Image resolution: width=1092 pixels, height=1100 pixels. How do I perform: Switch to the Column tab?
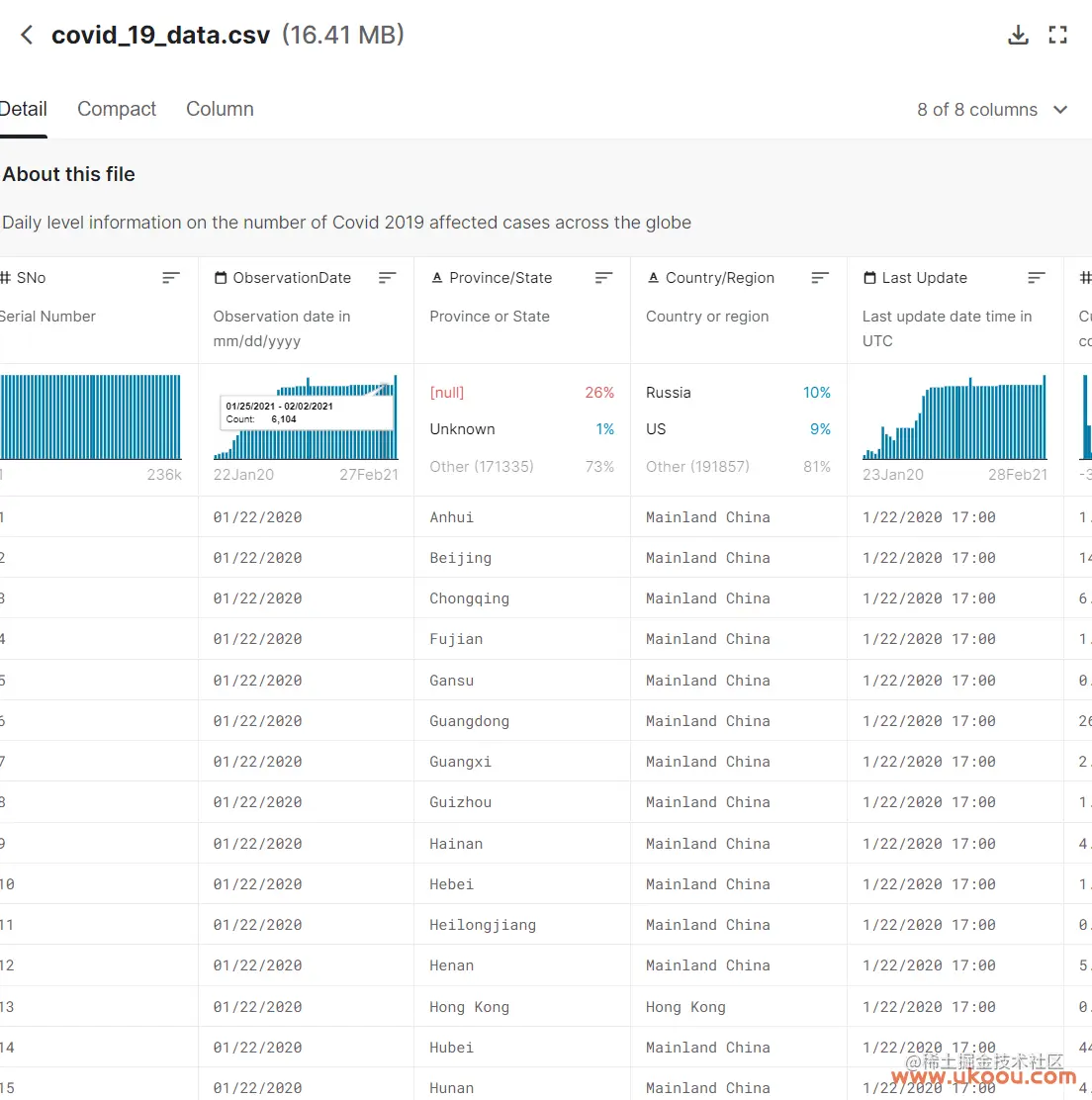220,109
